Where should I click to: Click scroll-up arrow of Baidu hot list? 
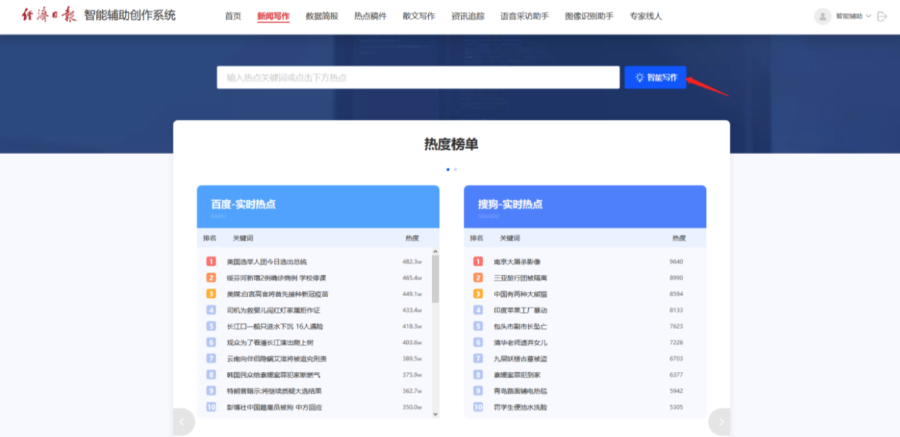[435, 253]
